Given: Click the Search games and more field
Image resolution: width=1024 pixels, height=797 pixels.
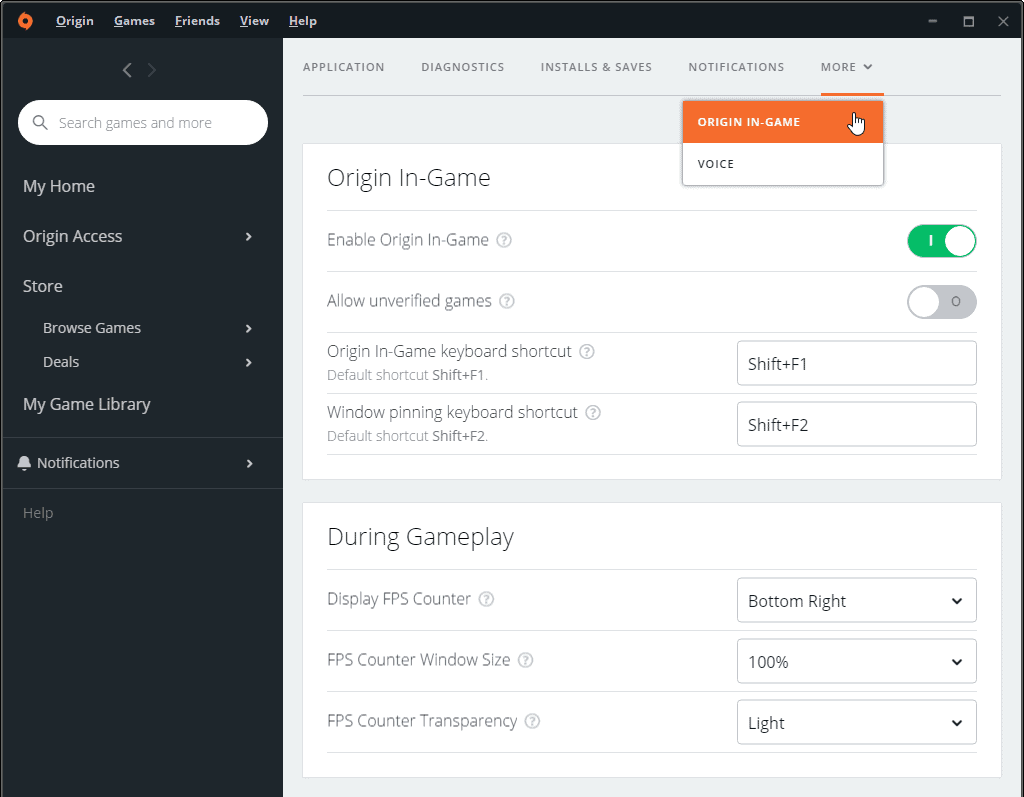Looking at the screenshot, I should pyautogui.click(x=143, y=123).
